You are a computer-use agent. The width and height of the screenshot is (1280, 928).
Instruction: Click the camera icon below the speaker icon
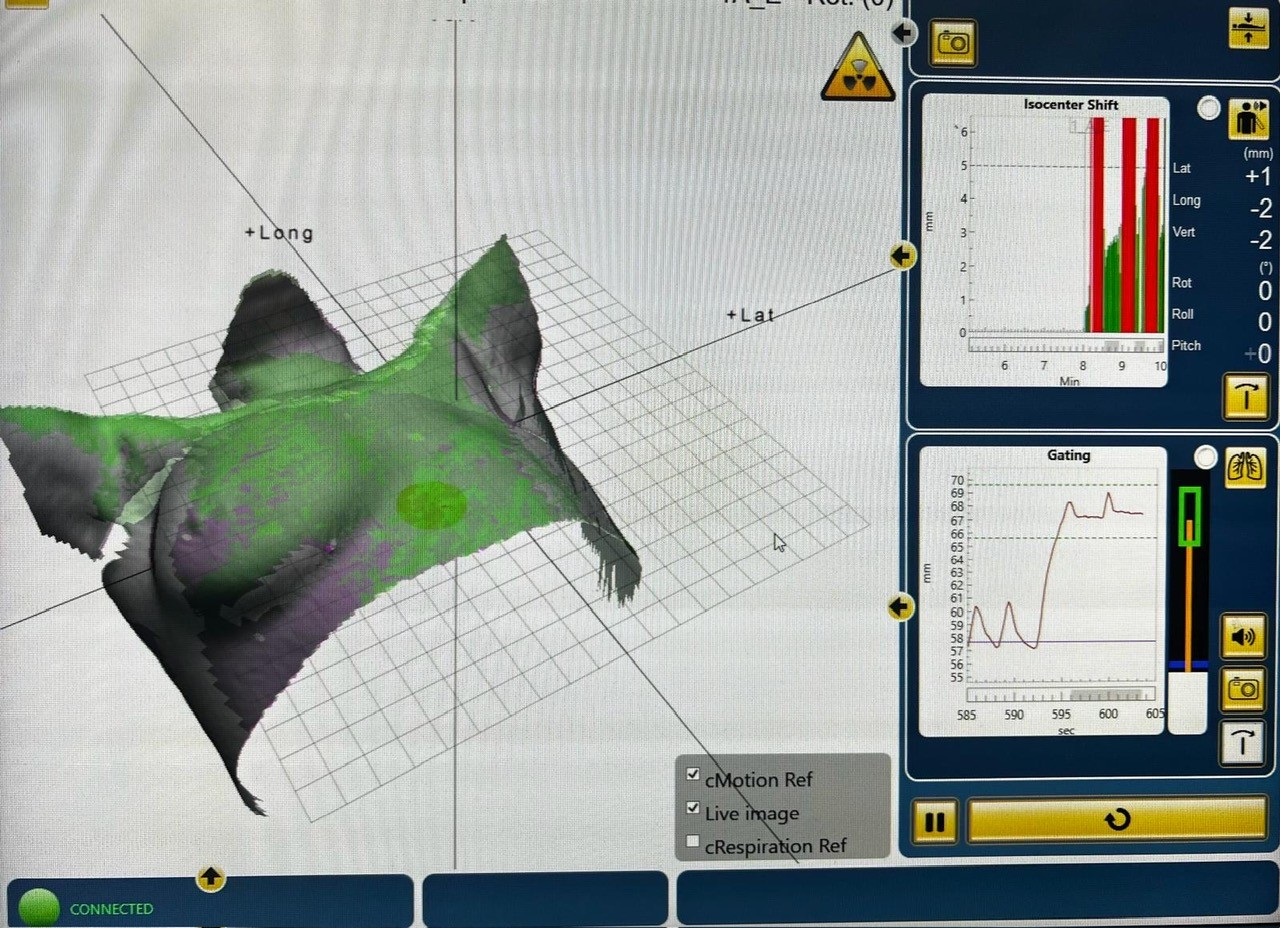point(1243,689)
